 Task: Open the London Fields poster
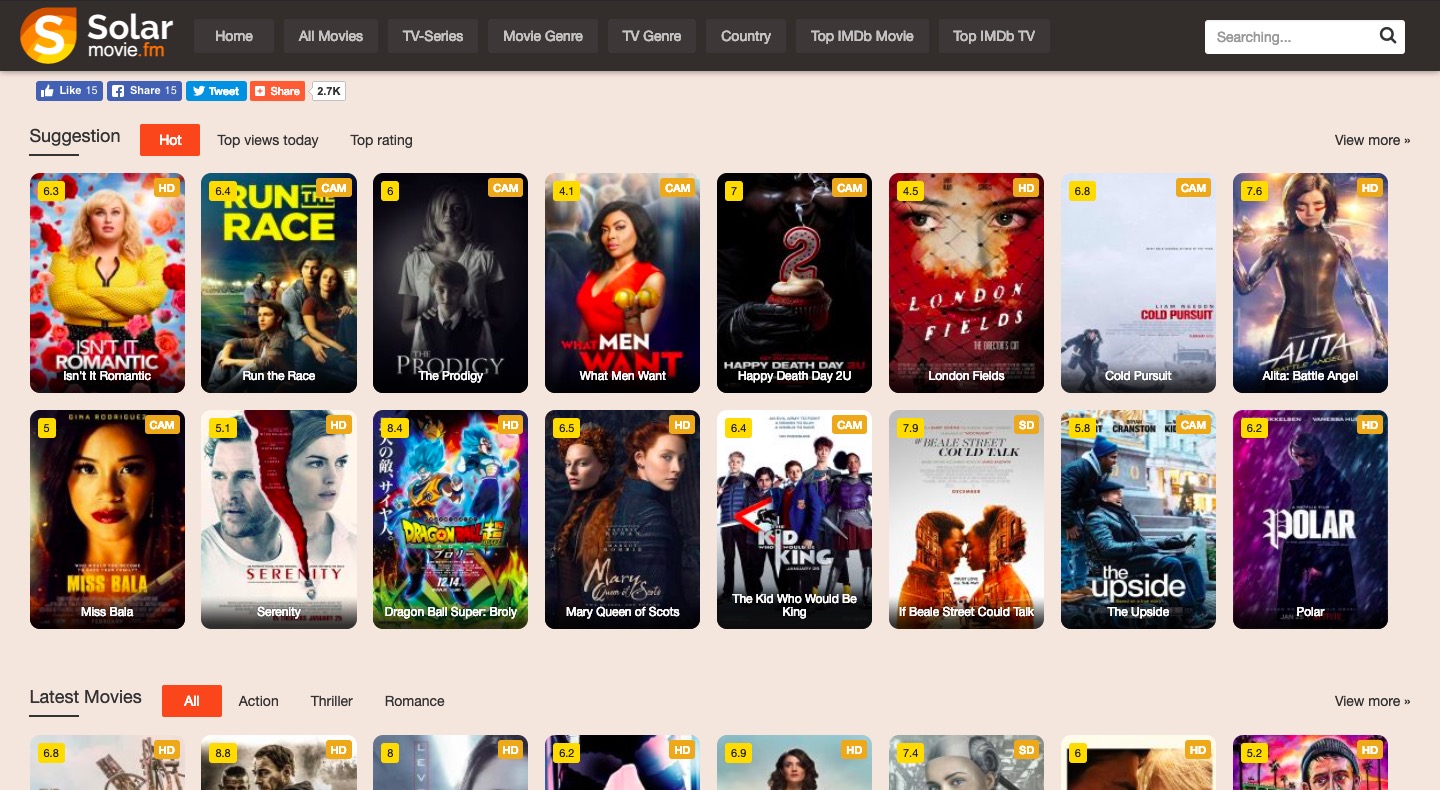(966, 283)
